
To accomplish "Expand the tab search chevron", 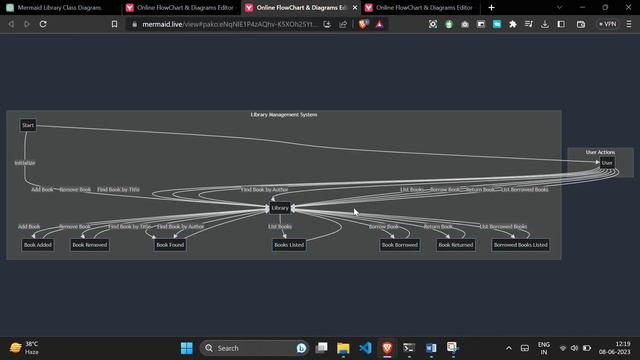I will point(560,7).
